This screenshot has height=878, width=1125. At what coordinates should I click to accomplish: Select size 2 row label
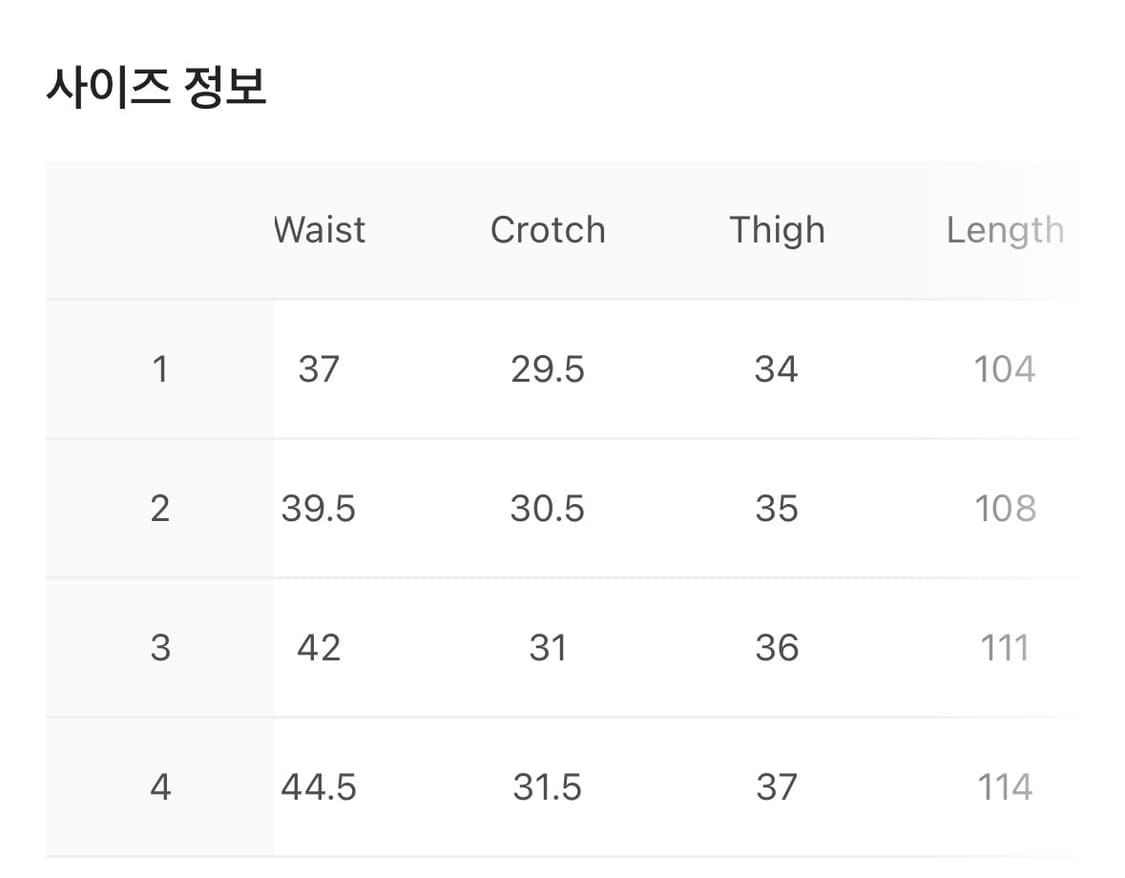point(160,509)
